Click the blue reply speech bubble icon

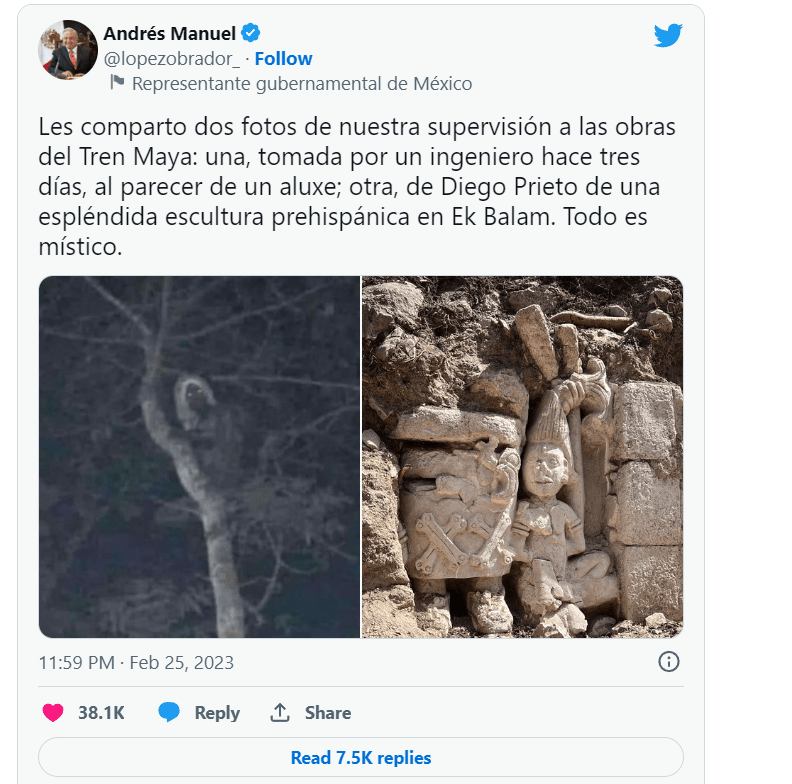[169, 712]
